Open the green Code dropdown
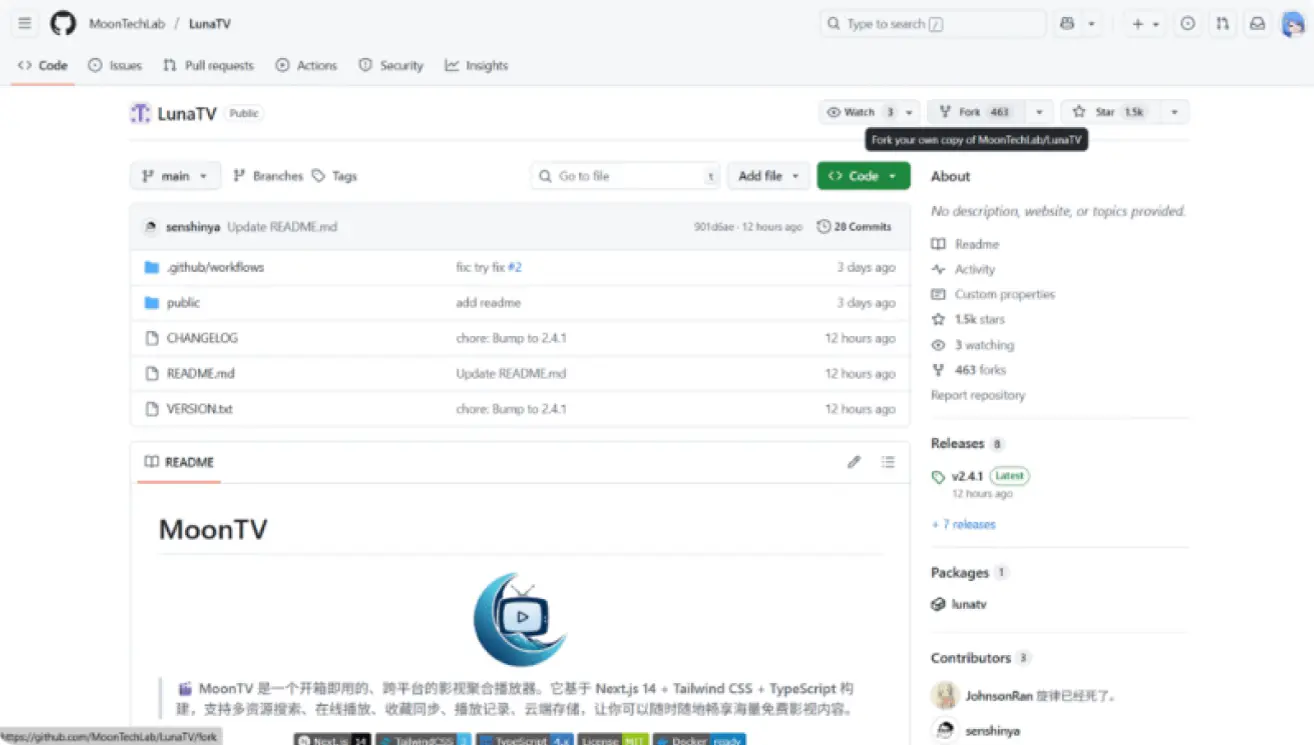Viewport: 1314px width, 745px height. click(x=863, y=176)
